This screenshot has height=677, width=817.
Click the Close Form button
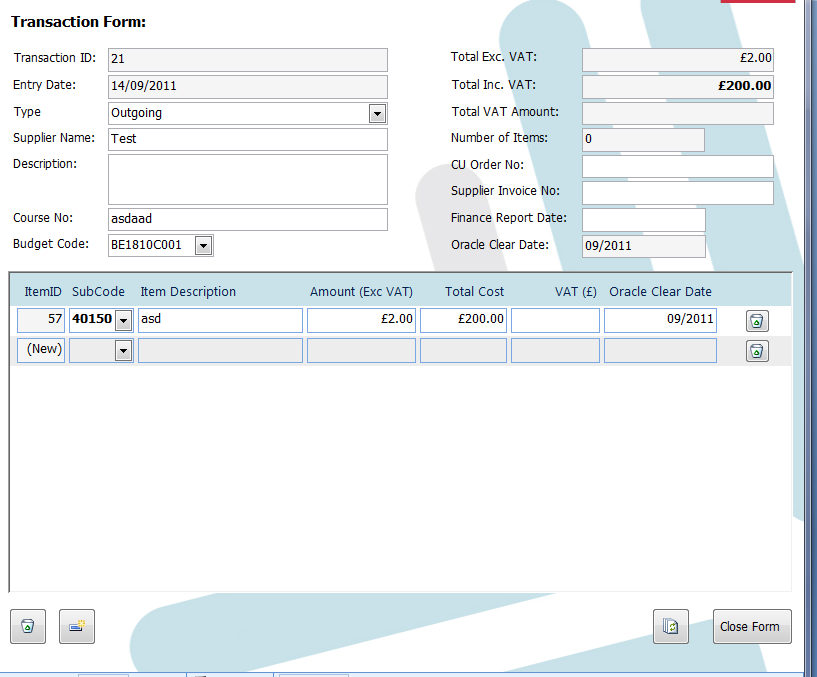(752, 626)
